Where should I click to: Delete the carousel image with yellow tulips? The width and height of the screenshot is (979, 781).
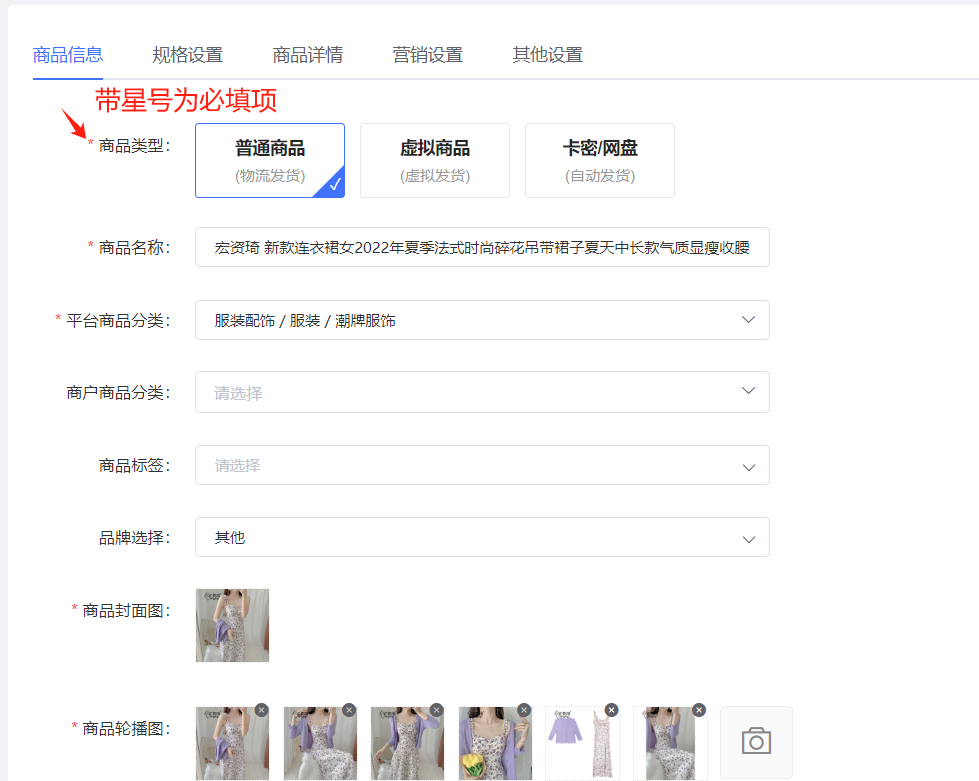coord(524,710)
